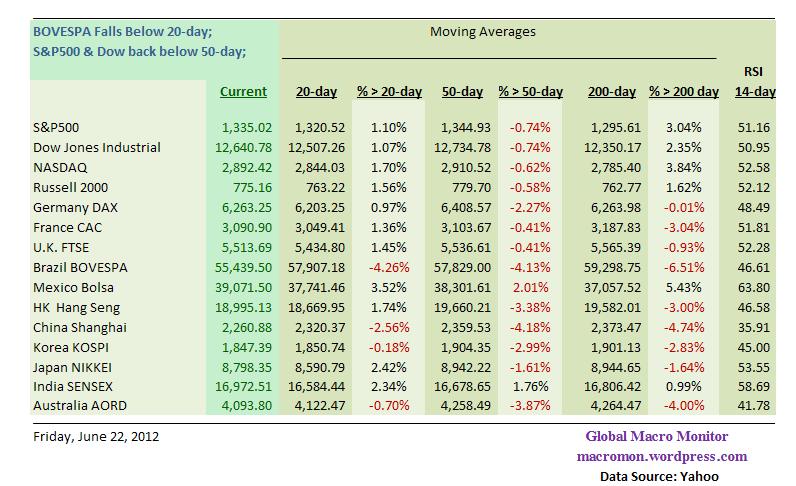The width and height of the screenshot is (796, 486).
Task: Click the Moving Averages heading
Action: pos(482,32)
